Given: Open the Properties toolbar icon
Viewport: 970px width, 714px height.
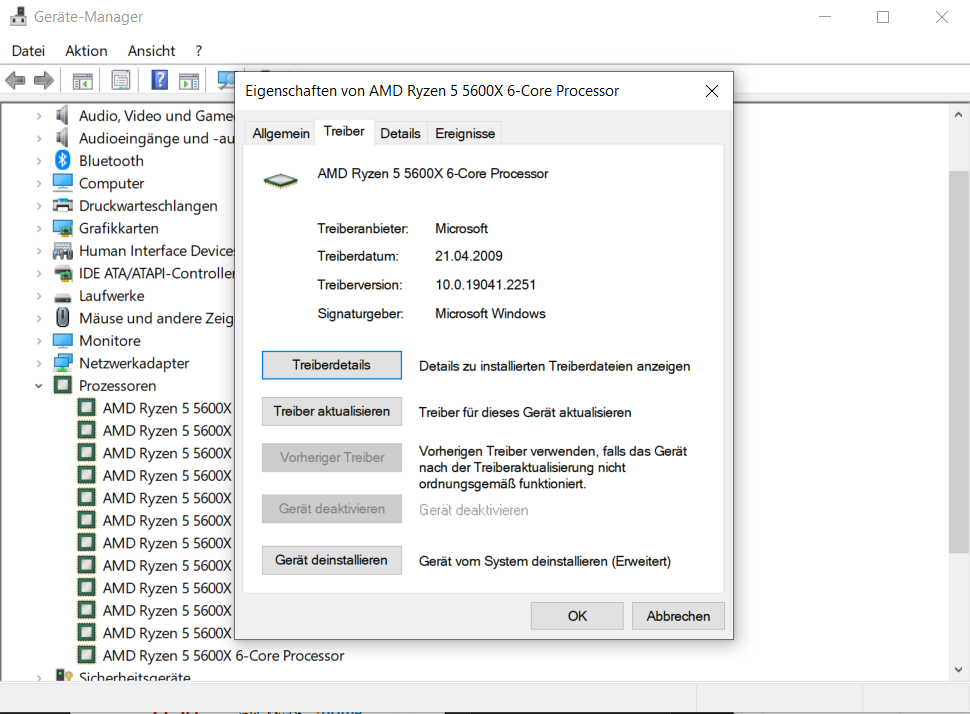Looking at the screenshot, I should pos(121,80).
